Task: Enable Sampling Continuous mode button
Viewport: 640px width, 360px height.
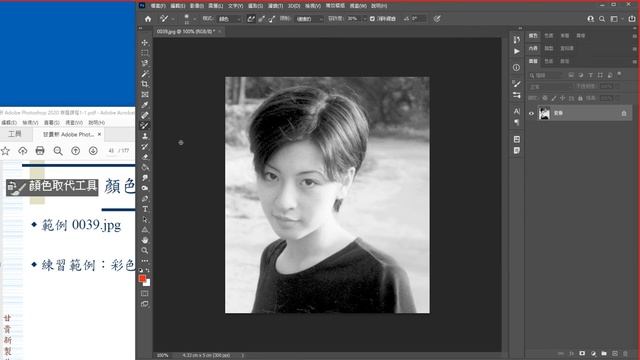Action: click(251, 19)
